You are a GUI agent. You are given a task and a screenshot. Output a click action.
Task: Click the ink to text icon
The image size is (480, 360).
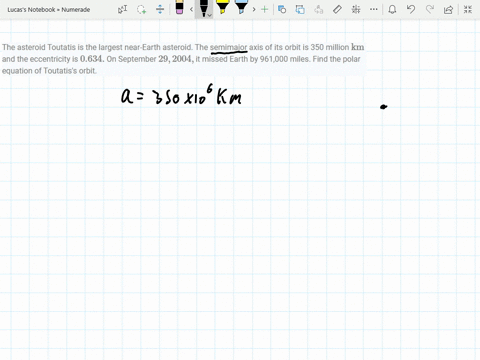coord(319,9)
